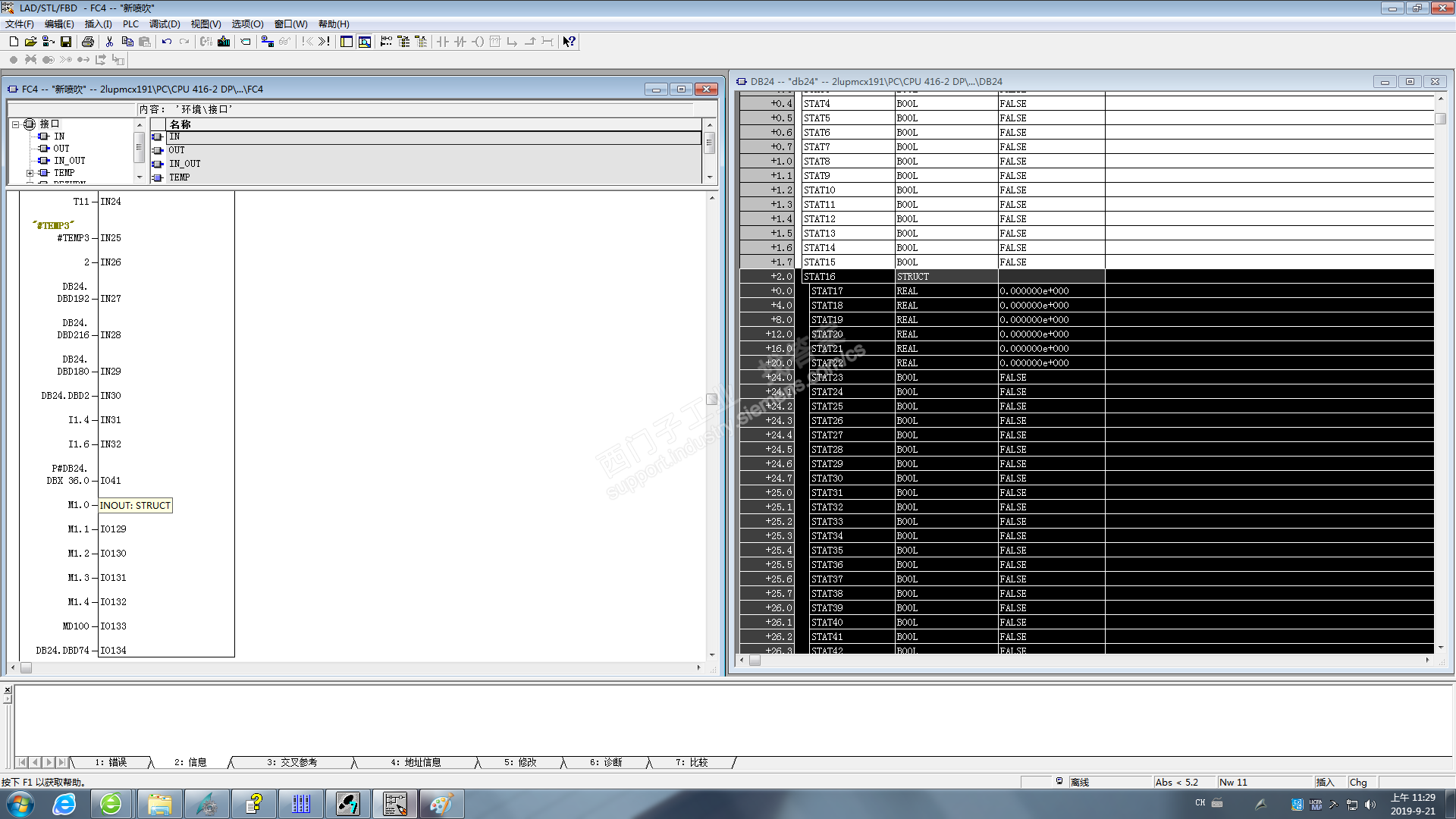
Task: Click the Open file folder icon
Action: coord(30,42)
